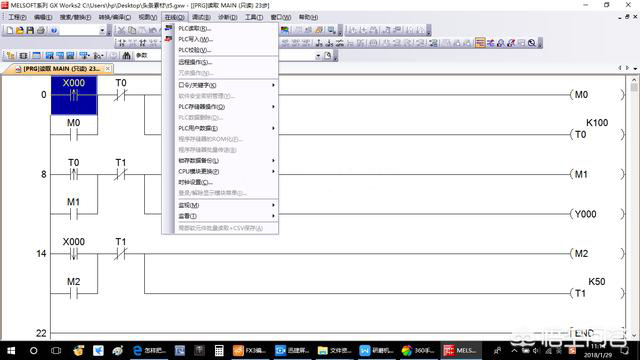Click the tab scroll-right arrow
This screenshot has width=640, height=360.
pos(627,68)
